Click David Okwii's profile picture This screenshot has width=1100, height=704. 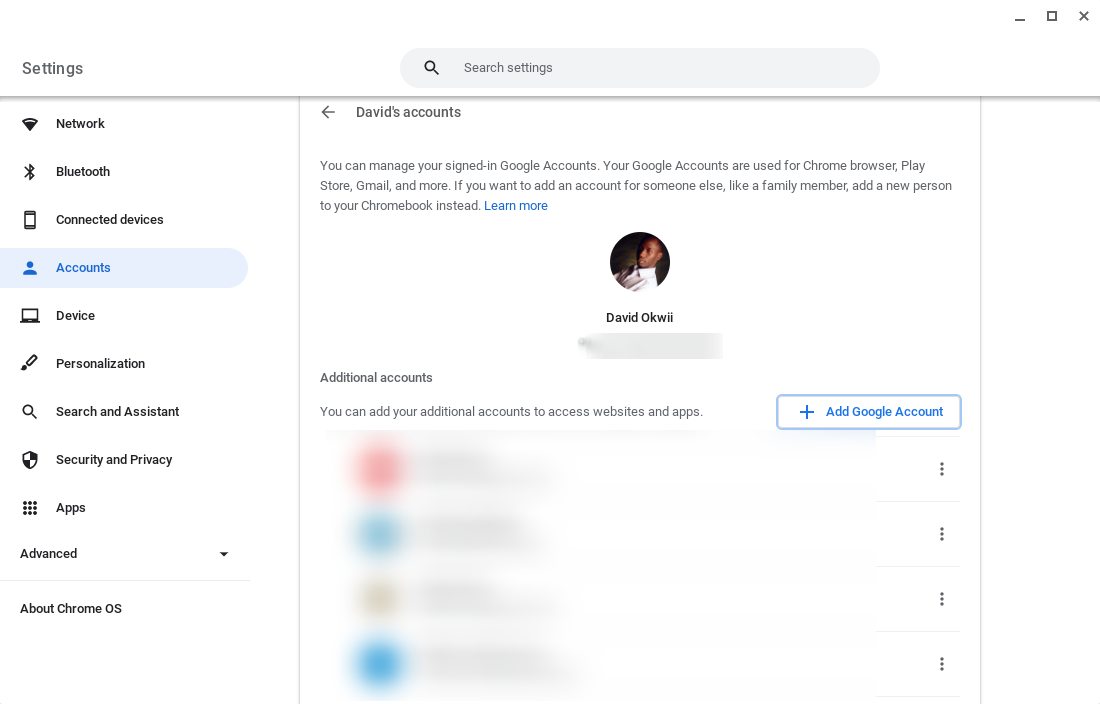tap(640, 262)
